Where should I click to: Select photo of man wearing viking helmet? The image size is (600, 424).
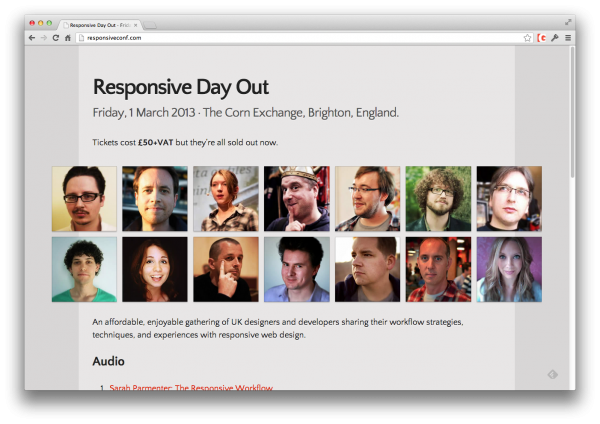point(297,199)
